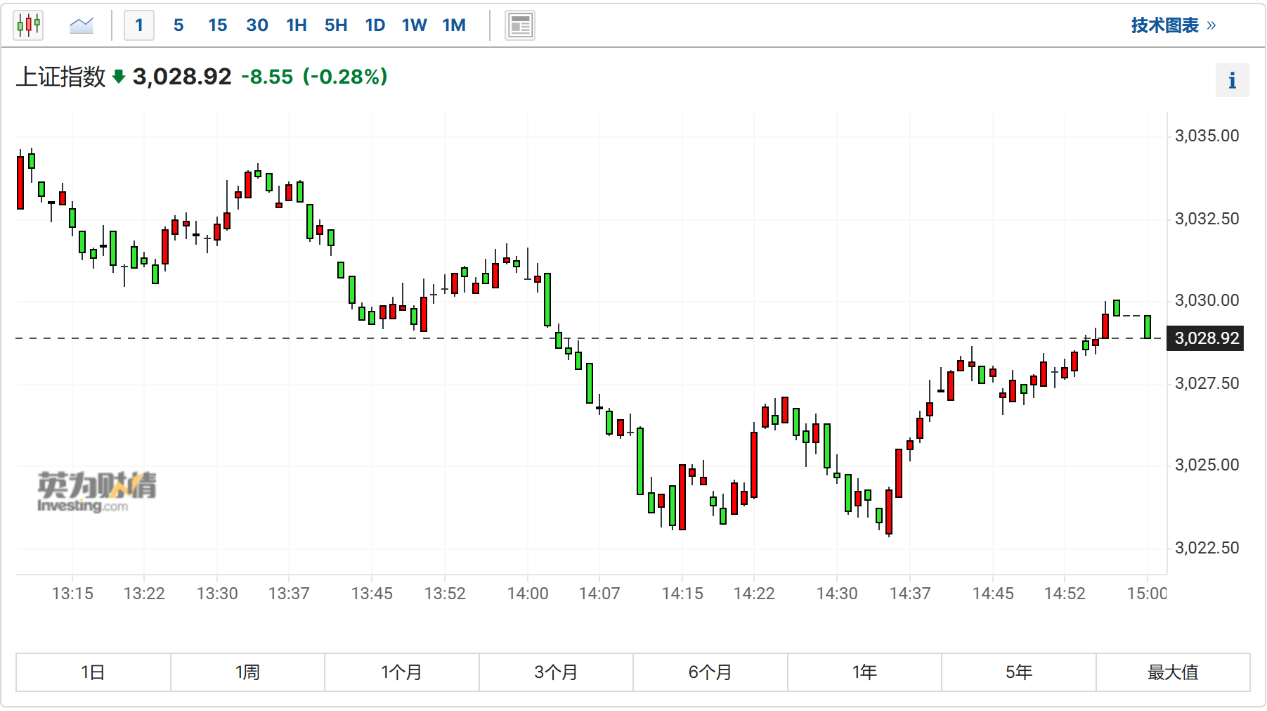This screenshot has width=1267, height=711.
Task: Switch to the area line chart icon
Action: point(81,25)
